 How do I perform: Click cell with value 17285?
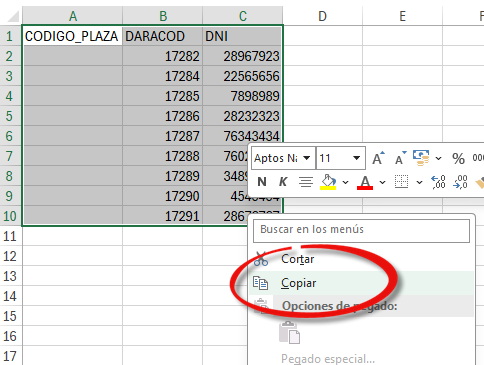click(163, 96)
